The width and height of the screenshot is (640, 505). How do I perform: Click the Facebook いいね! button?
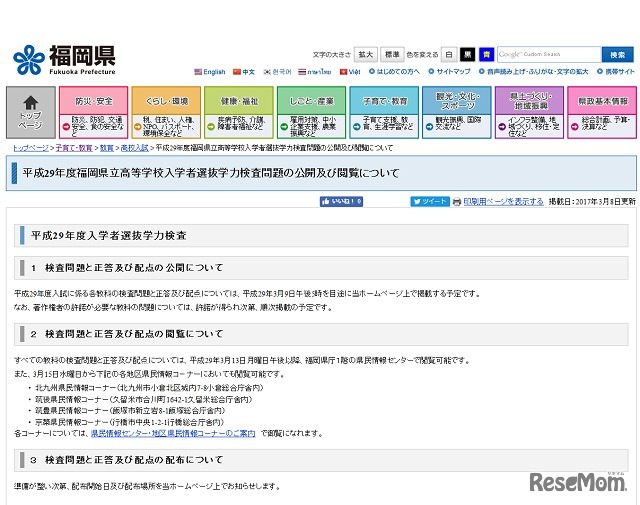(341, 201)
